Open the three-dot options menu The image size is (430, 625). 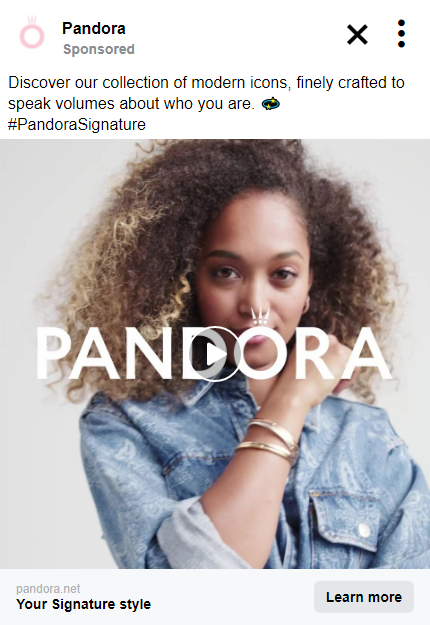[401, 33]
